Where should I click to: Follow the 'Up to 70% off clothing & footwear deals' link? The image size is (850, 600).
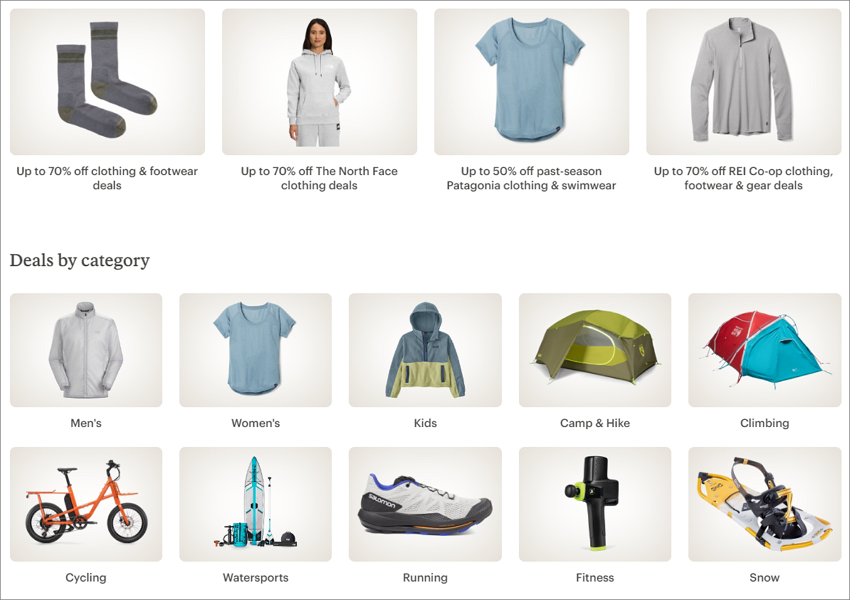[107, 178]
